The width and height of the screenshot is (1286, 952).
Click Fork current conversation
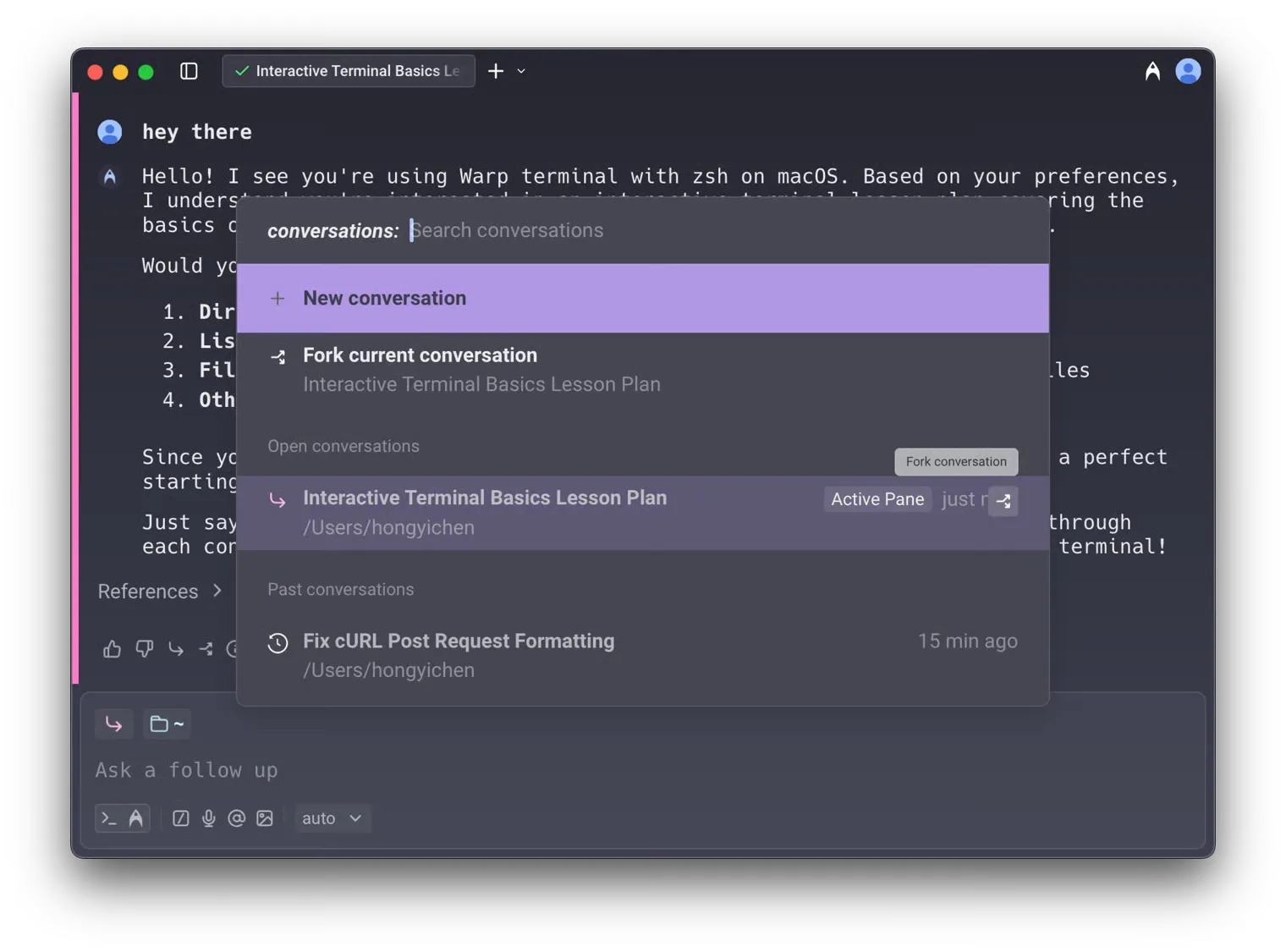pyautogui.click(x=420, y=355)
